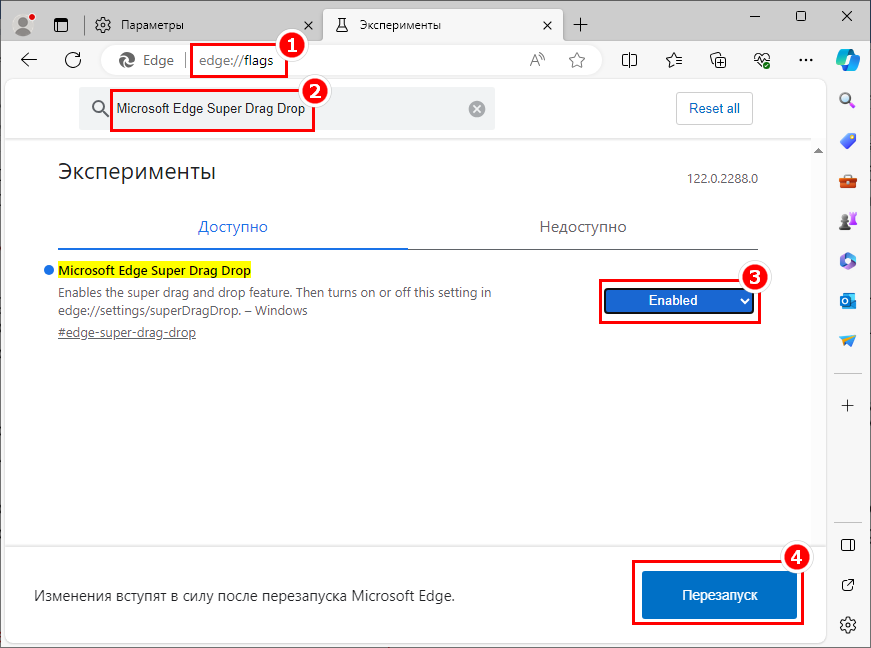The height and width of the screenshot is (648, 871).
Task: Go back with the back arrow
Action: (x=29, y=60)
